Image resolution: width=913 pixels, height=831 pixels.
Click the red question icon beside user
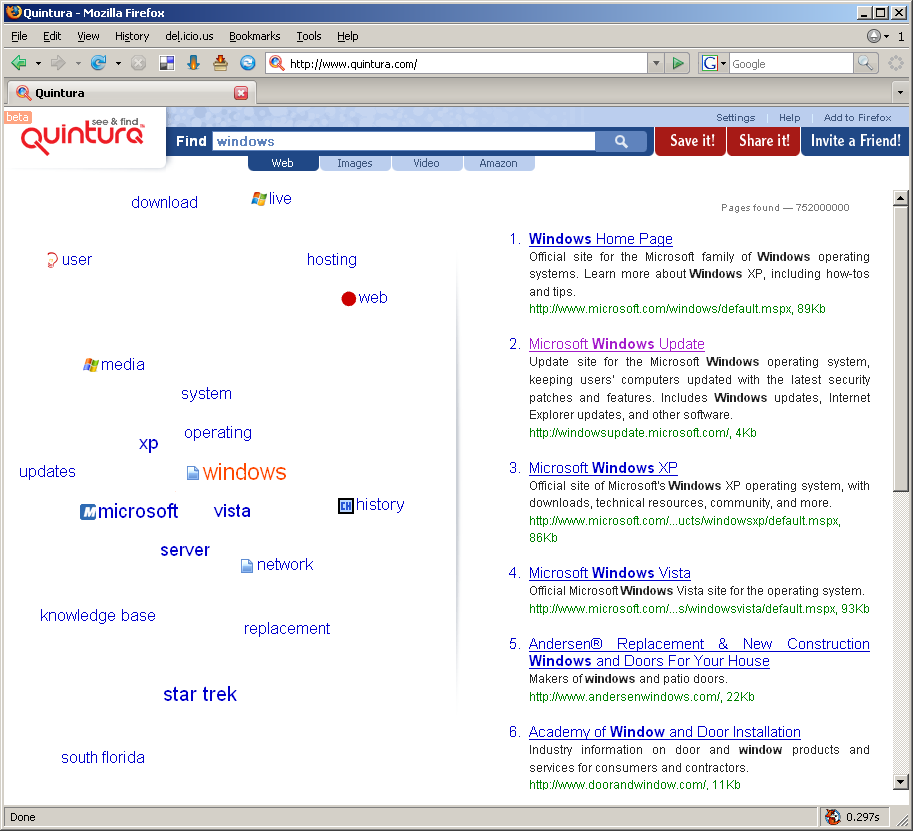point(52,260)
